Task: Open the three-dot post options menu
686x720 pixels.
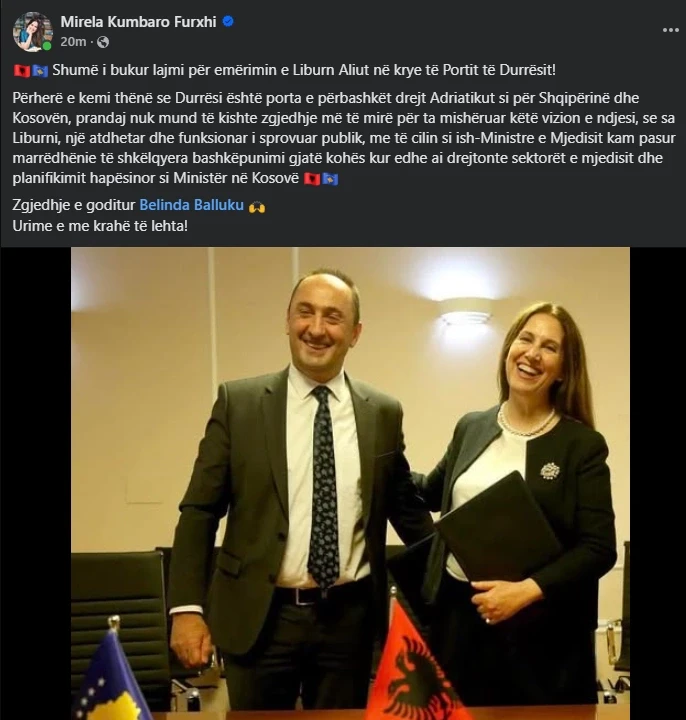Action: 671,30
